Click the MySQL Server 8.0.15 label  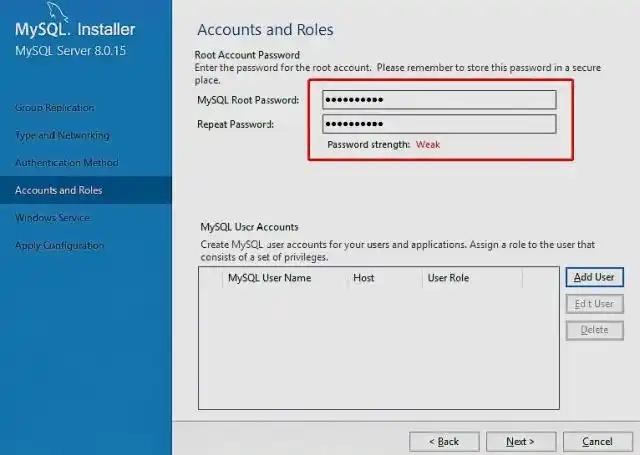pos(71,51)
